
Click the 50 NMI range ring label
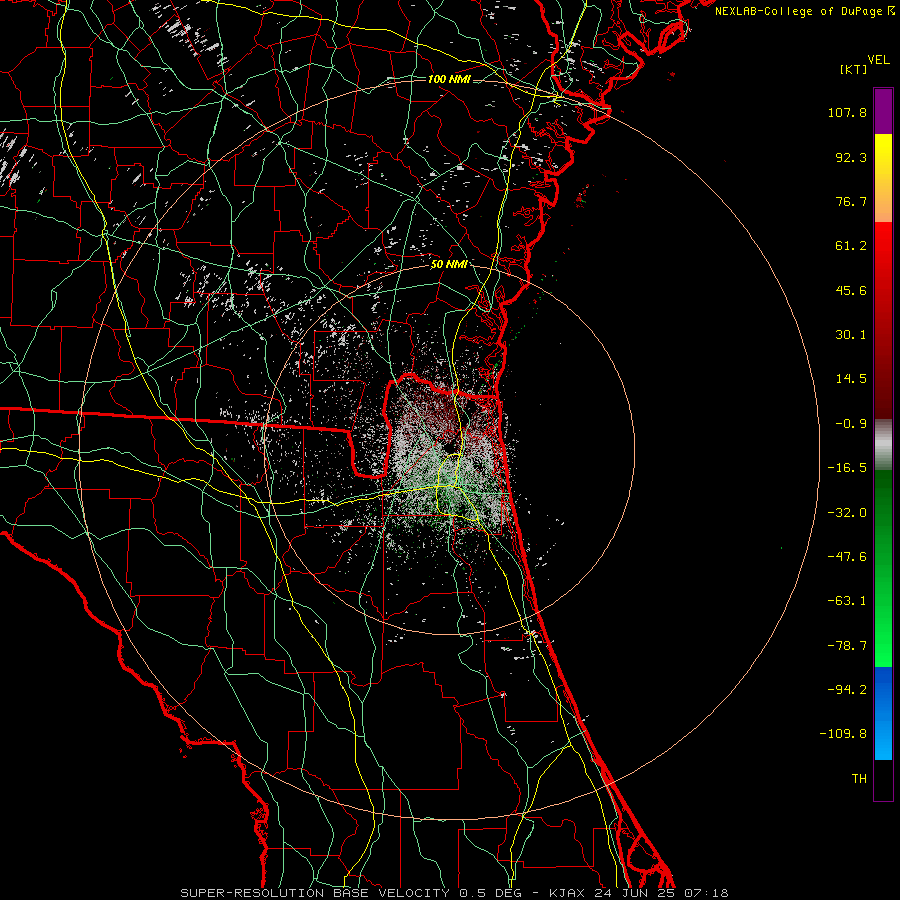pos(449,264)
